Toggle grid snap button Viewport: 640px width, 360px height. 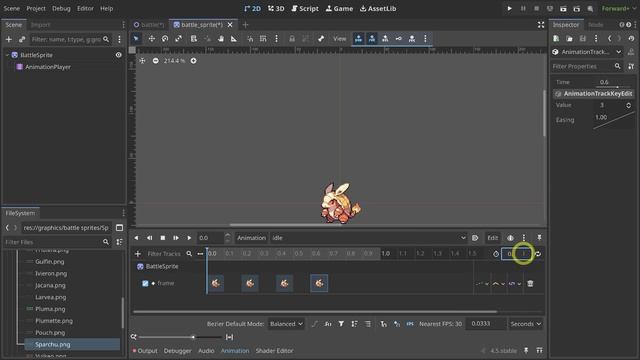click(x=263, y=39)
